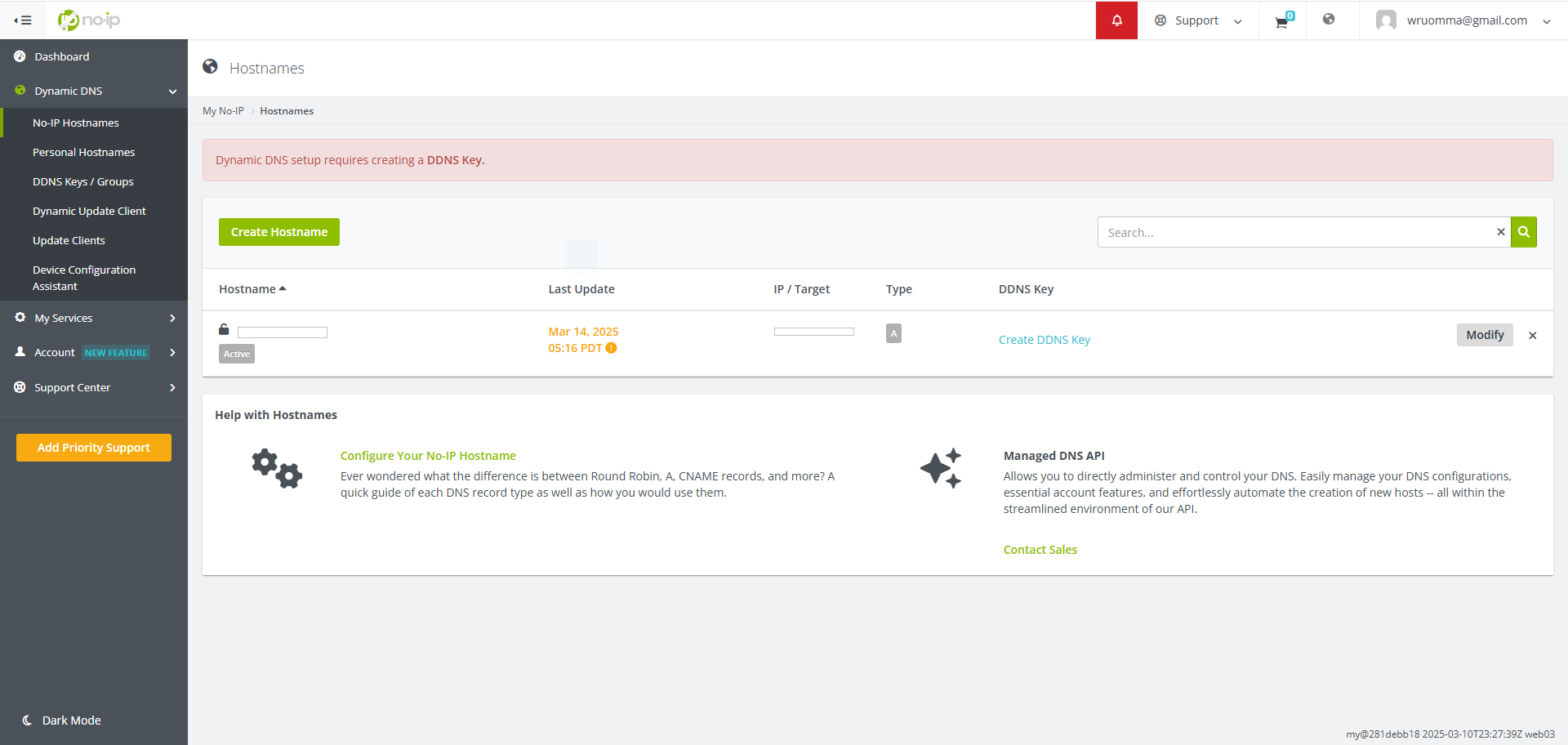1568x745 pixels.
Task: Click the Managed DNS API heading
Action: (1053, 456)
